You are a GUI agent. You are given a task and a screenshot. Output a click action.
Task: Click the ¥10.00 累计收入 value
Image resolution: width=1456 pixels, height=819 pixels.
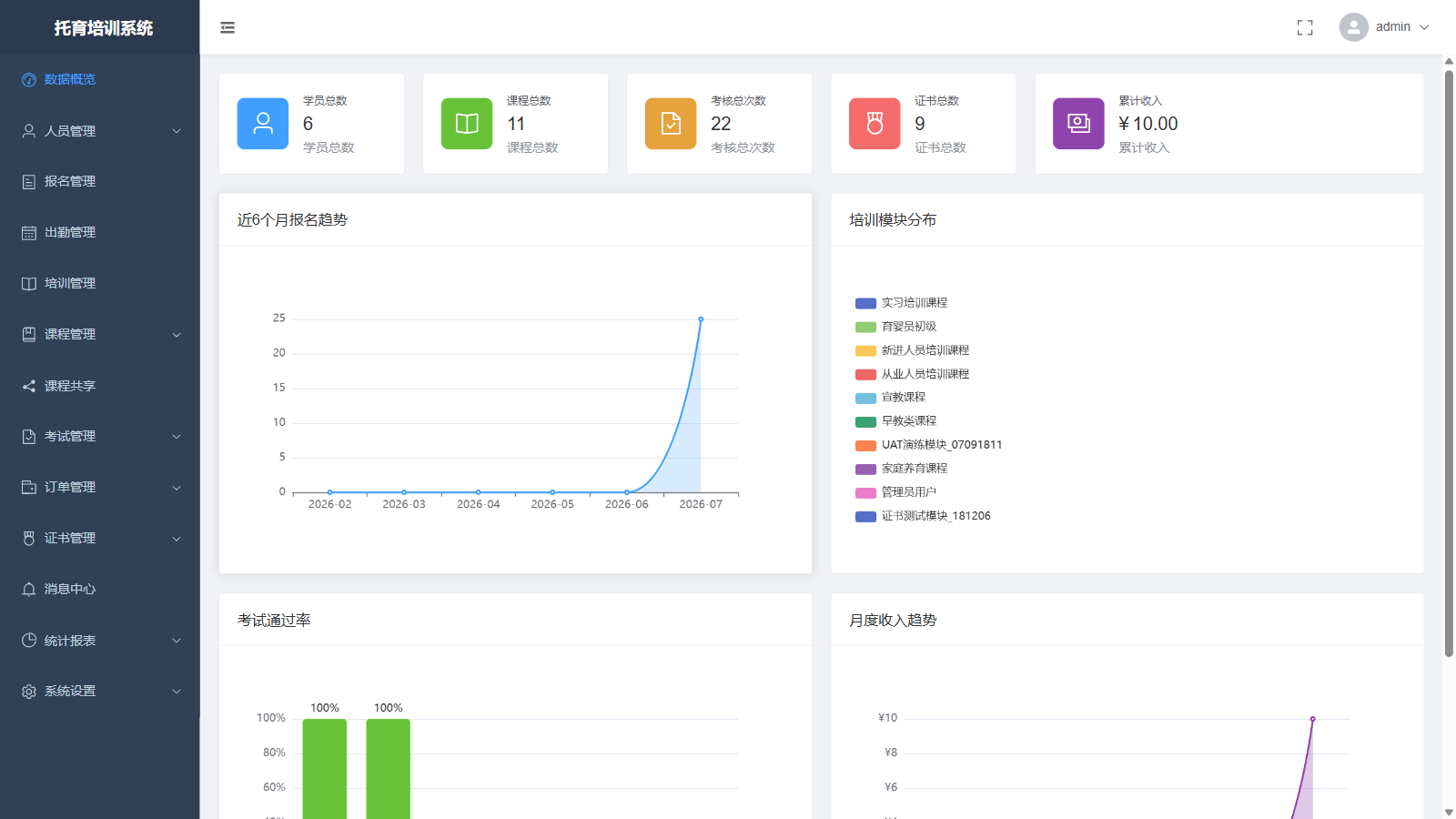[1148, 124]
